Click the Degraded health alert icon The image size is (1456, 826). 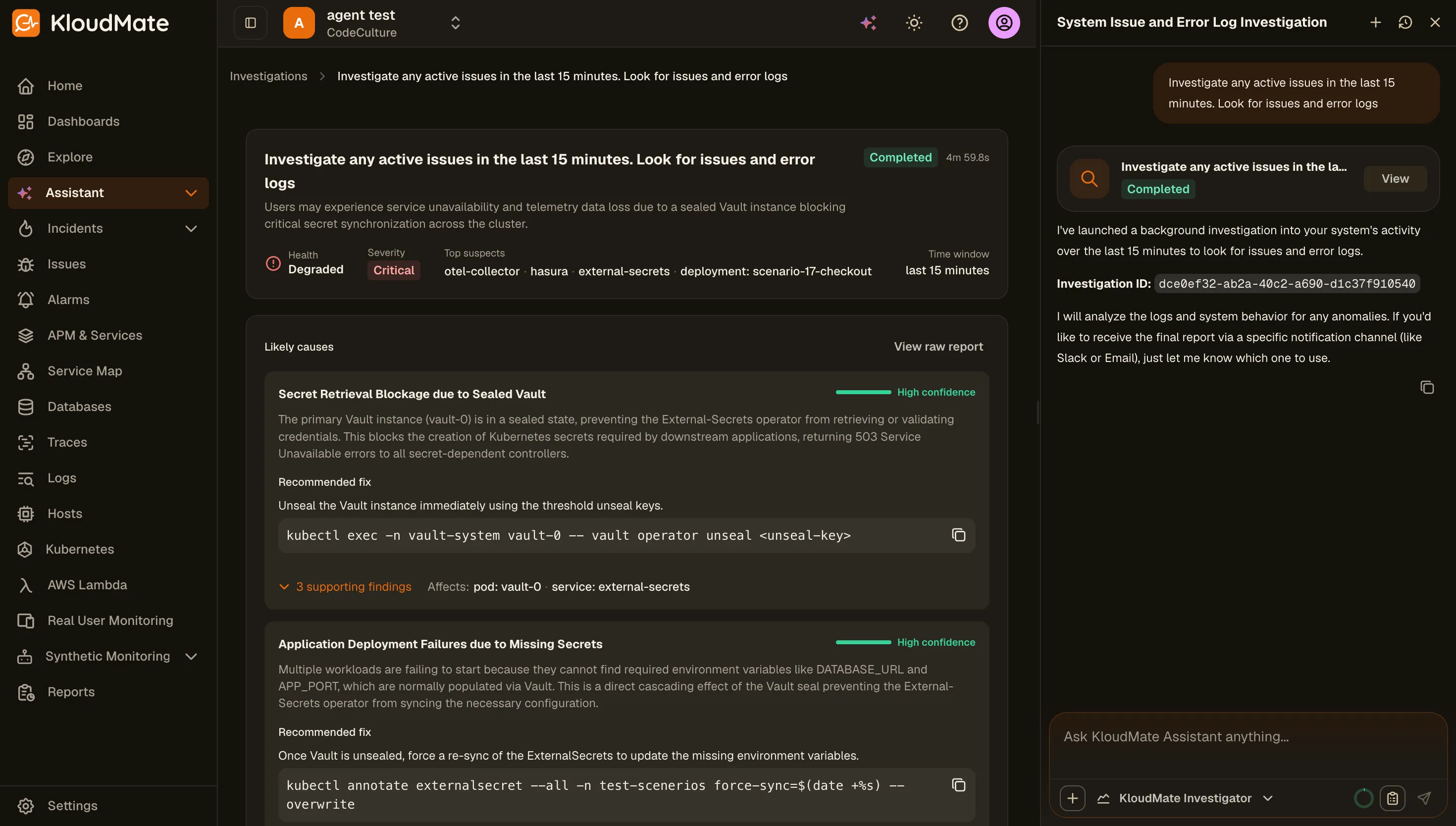[273, 263]
